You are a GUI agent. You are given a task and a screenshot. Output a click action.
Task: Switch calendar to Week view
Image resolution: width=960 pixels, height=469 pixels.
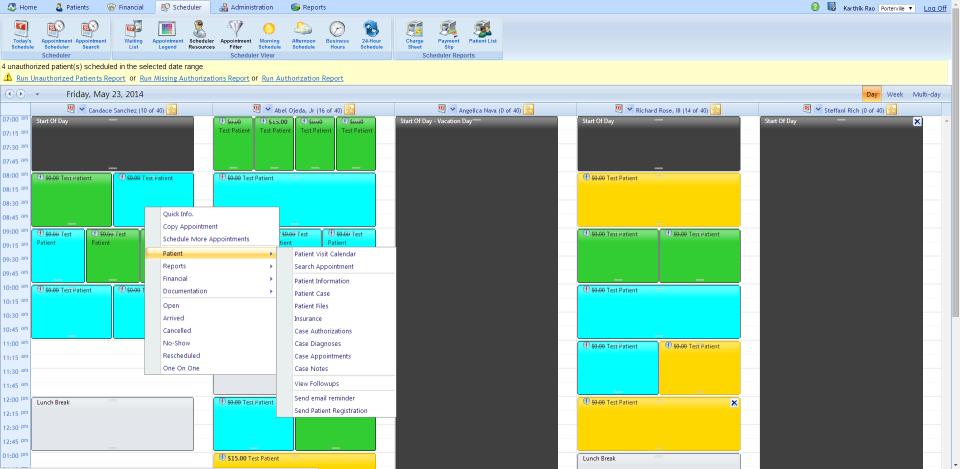894,94
